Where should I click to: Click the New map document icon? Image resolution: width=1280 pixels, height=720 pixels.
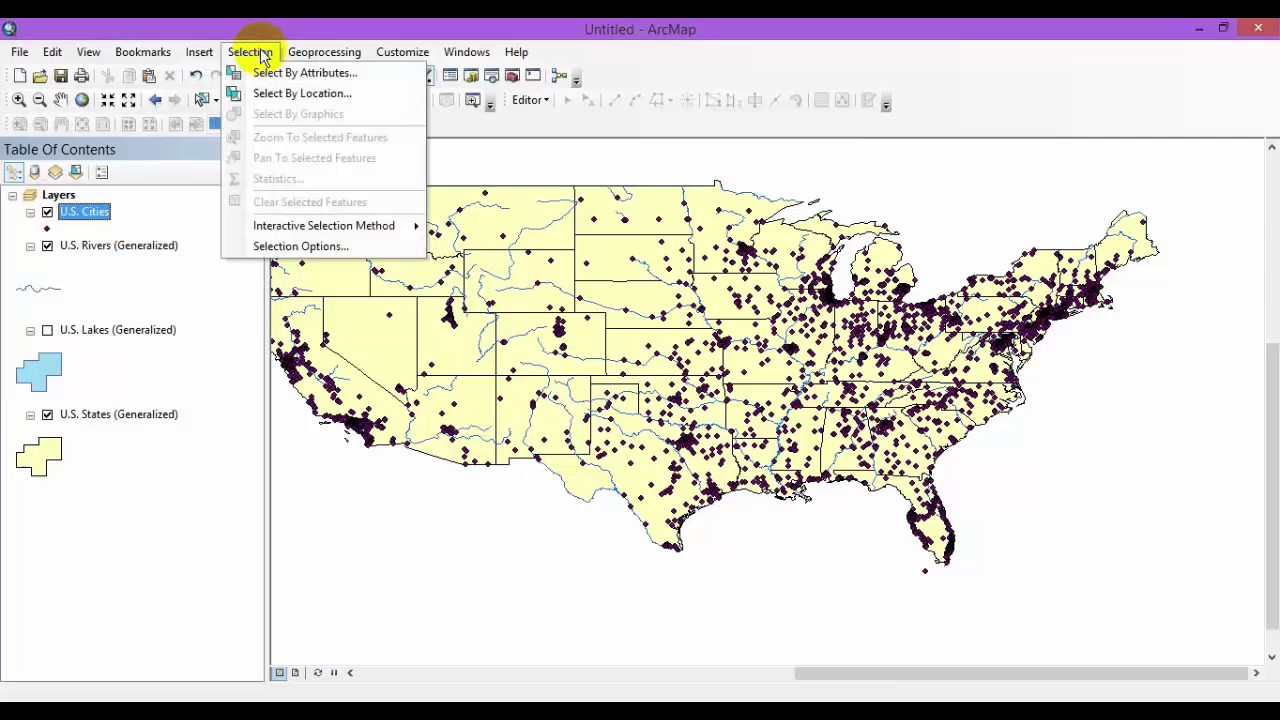point(20,76)
